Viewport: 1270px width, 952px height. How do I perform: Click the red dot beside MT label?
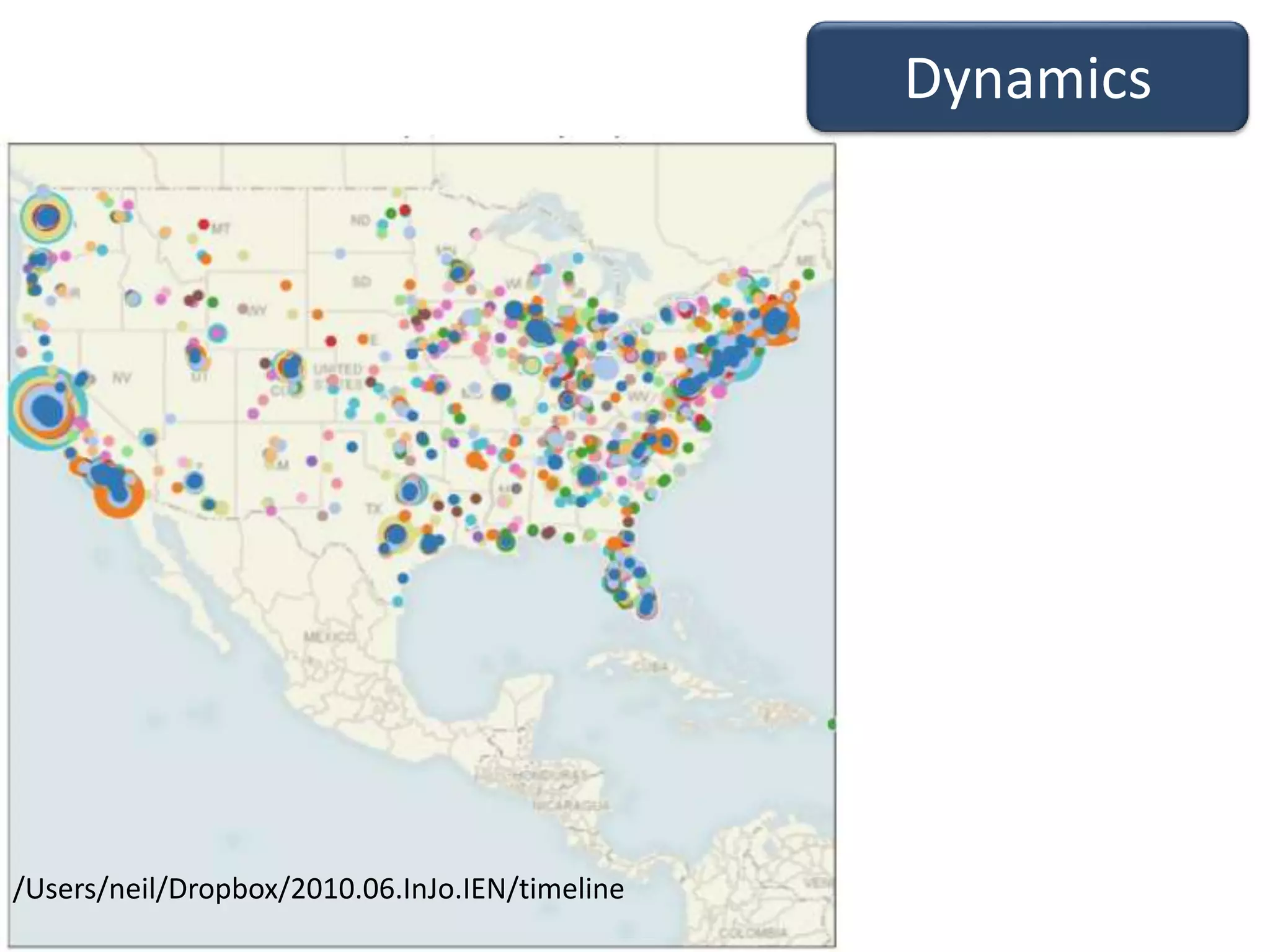click(x=203, y=224)
